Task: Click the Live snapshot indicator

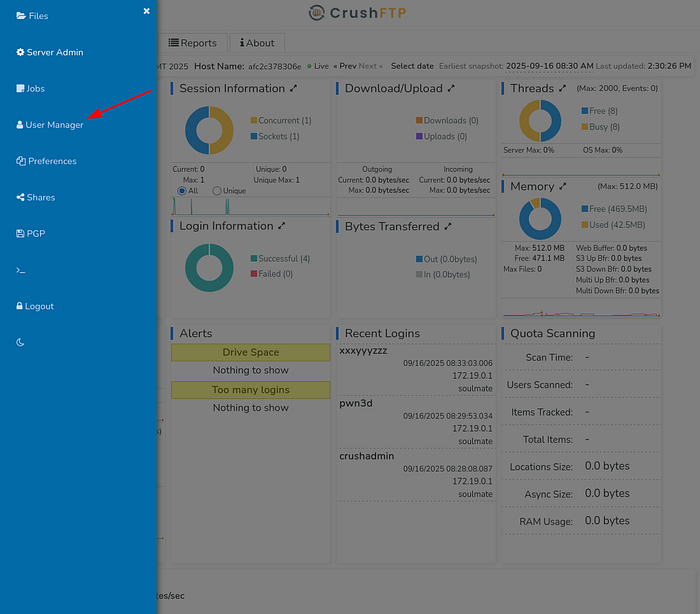Action: [x=318, y=67]
